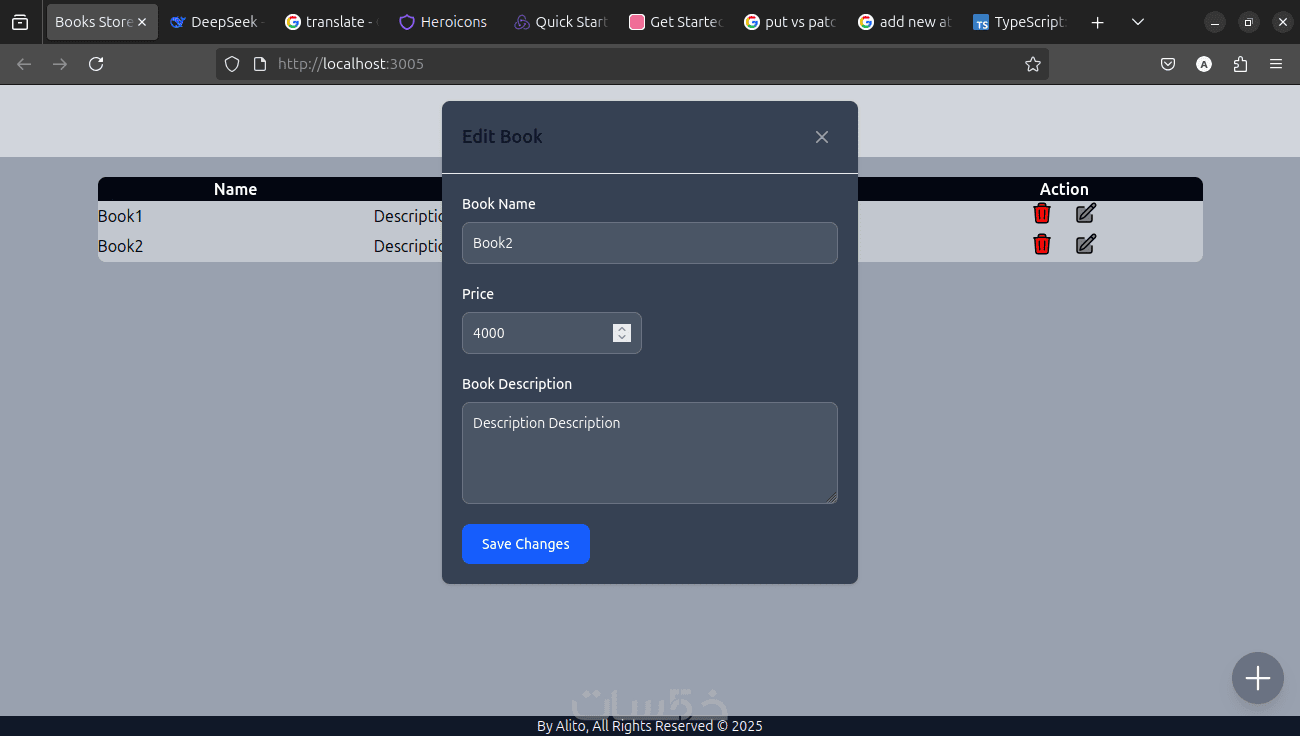Click the round plus add-book button
1300x736 pixels.
(x=1258, y=678)
